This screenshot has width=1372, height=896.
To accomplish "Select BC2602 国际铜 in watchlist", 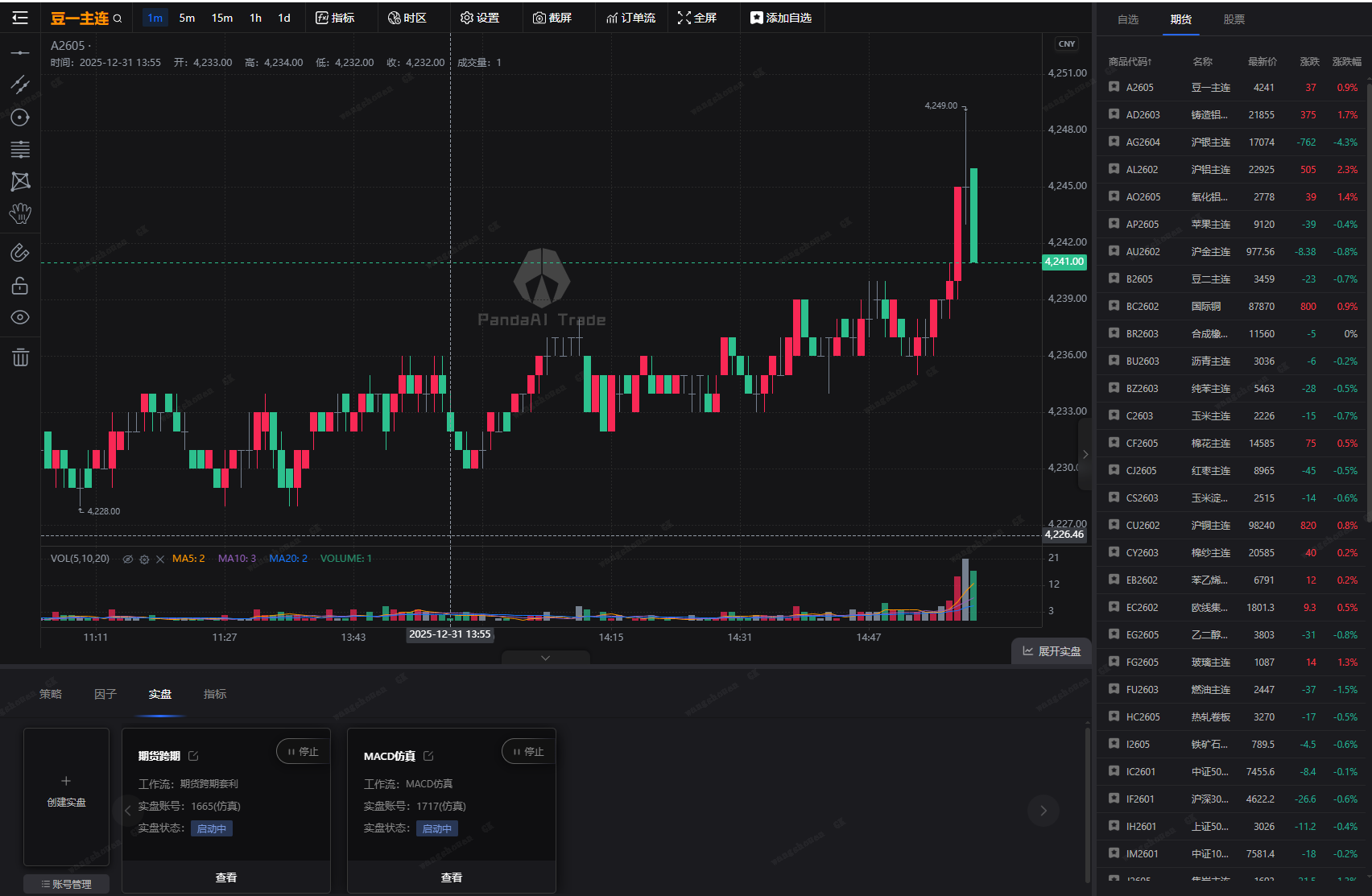I will [1232, 307].
